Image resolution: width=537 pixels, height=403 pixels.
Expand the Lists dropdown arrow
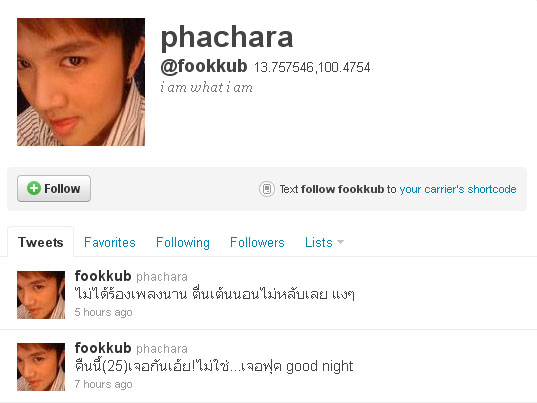pos(340,242)
